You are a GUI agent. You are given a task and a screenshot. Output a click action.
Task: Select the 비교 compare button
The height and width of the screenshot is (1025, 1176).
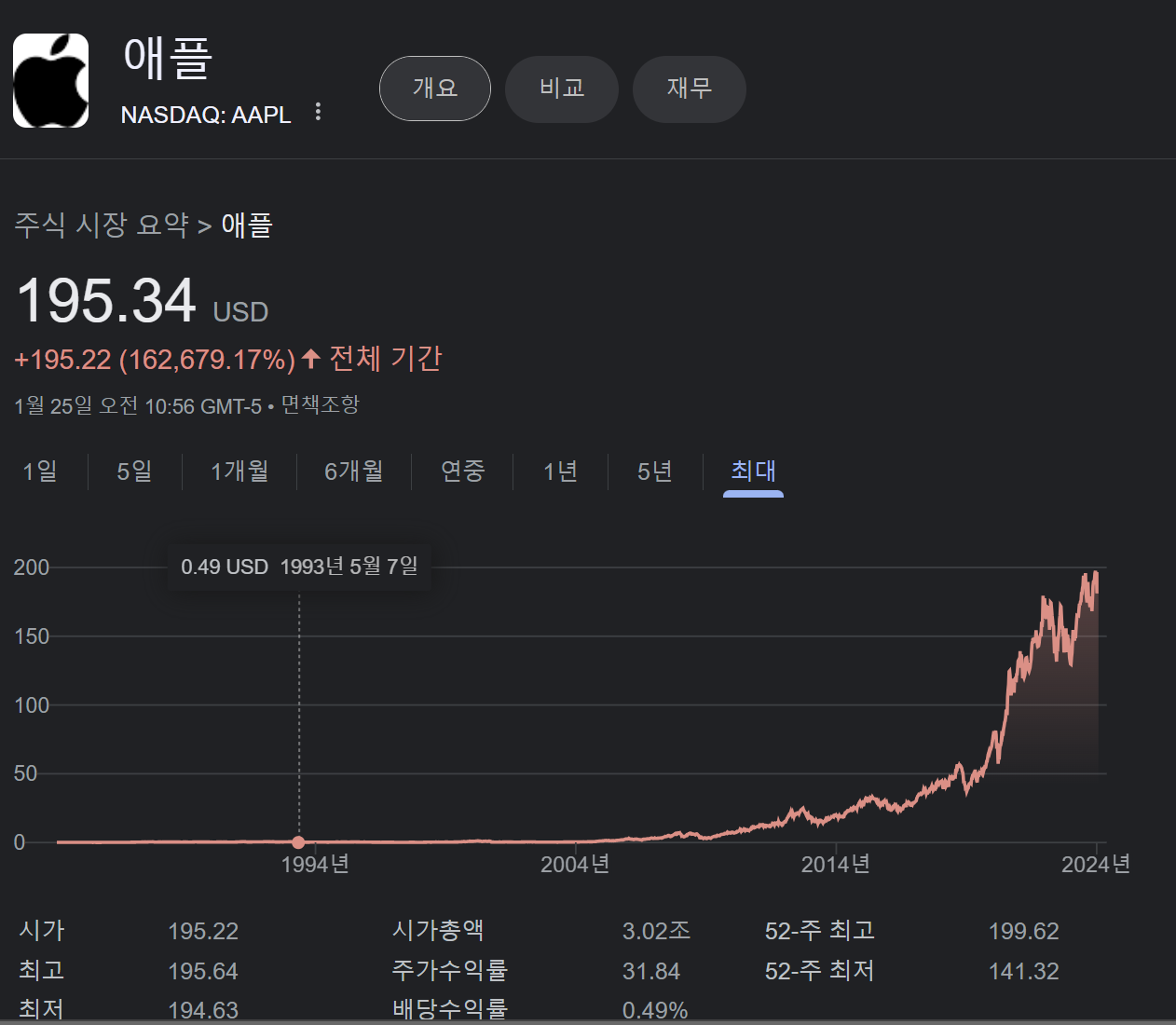point(562,89)
